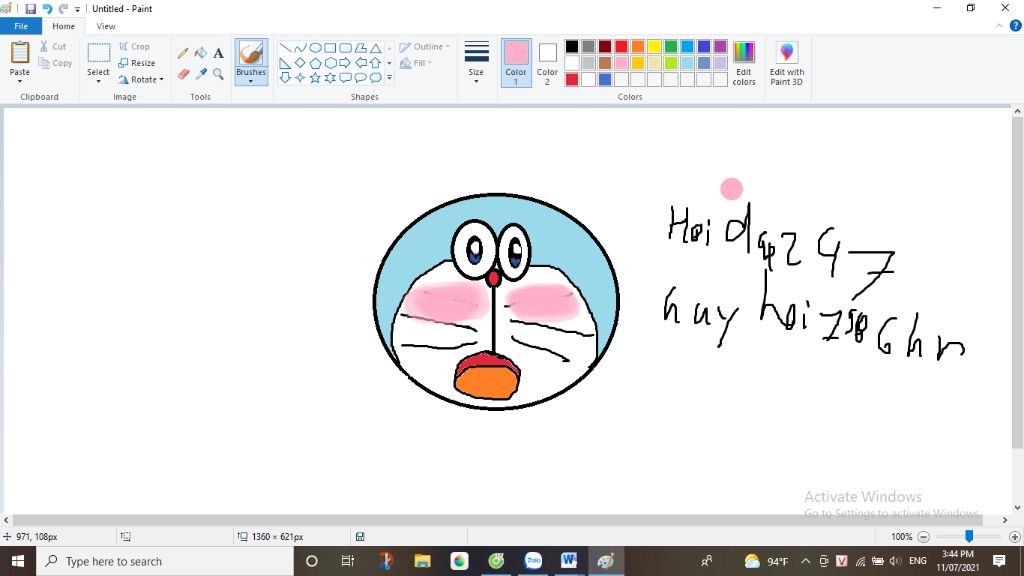Pick the black color swatch
1024x576 pixels.
point(572,46)
